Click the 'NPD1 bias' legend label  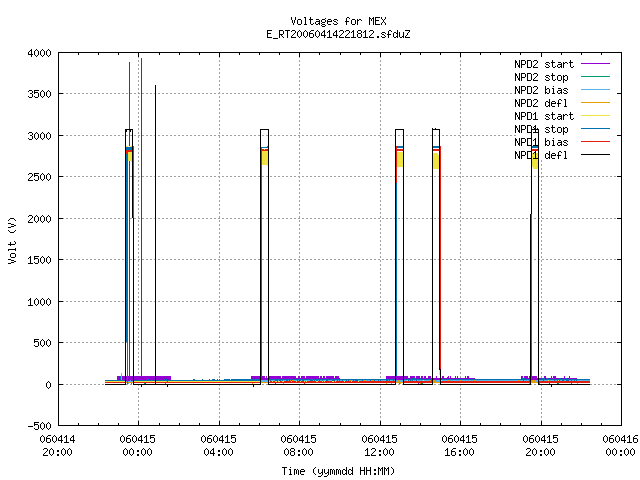coord(541,142)
